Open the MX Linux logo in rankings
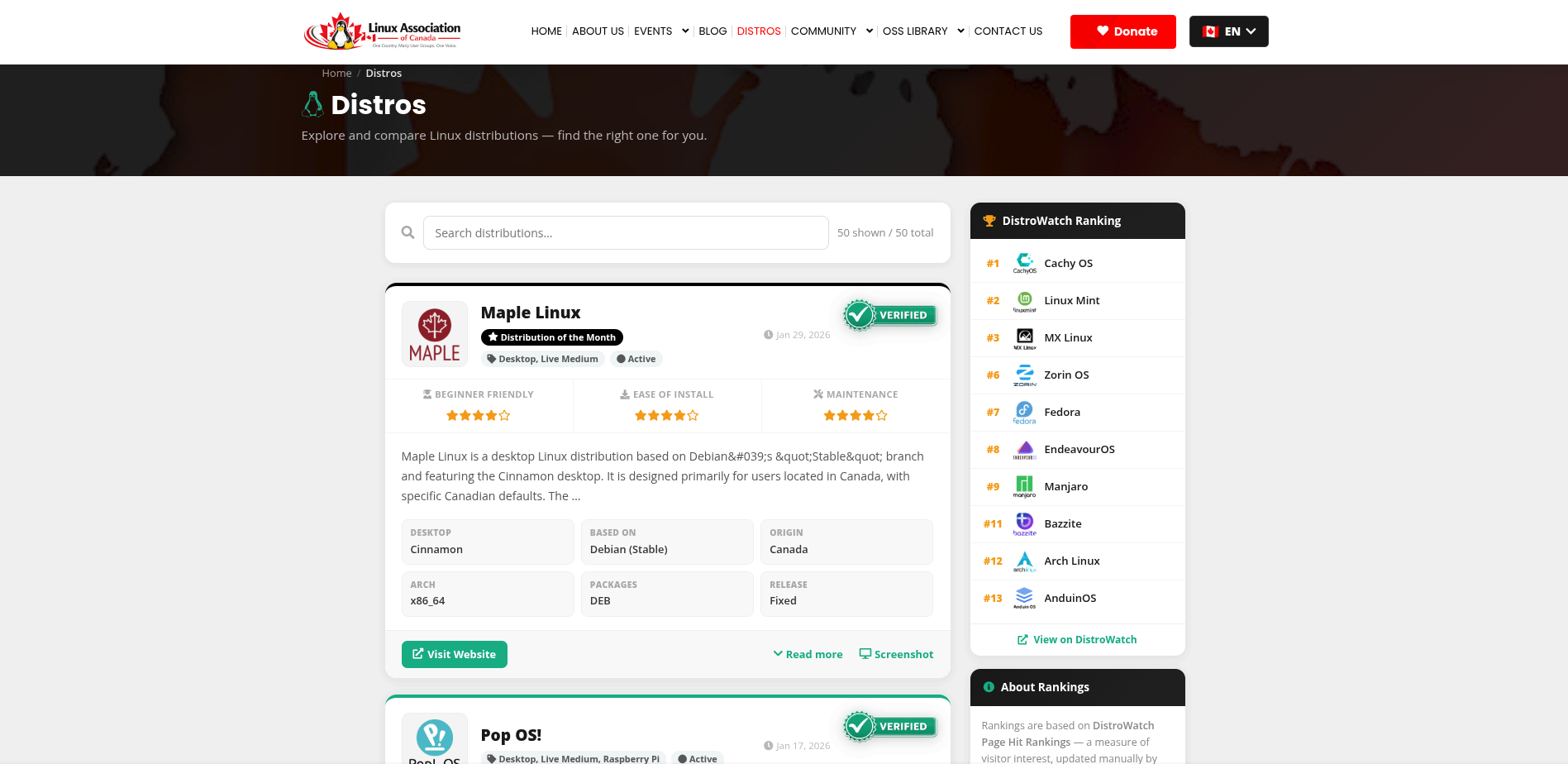 [x=1025, y=337]
